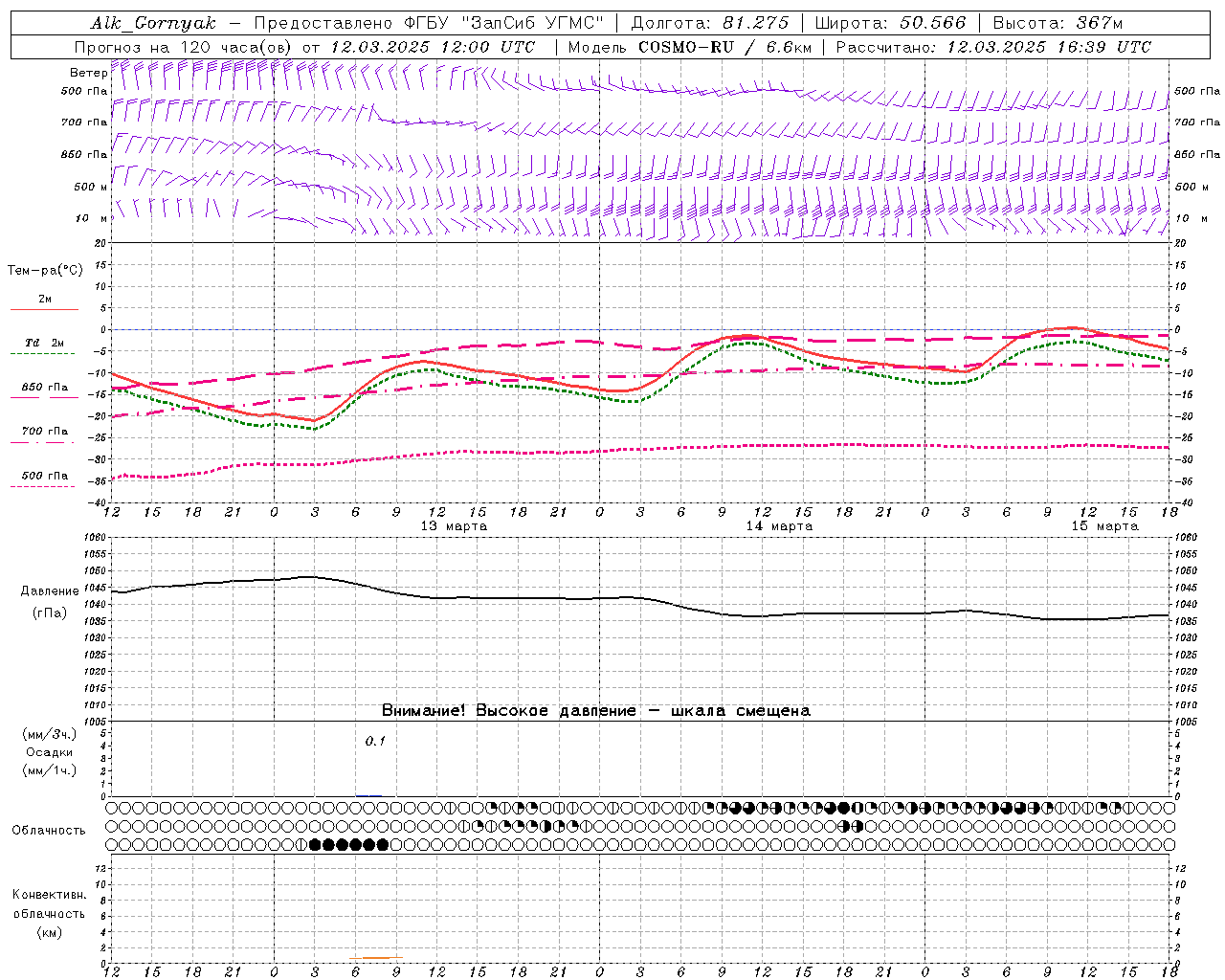Click the (мм/3ч.) precipitation unit label
This screenshot has height=980, width=1225.
click(50, 734)
